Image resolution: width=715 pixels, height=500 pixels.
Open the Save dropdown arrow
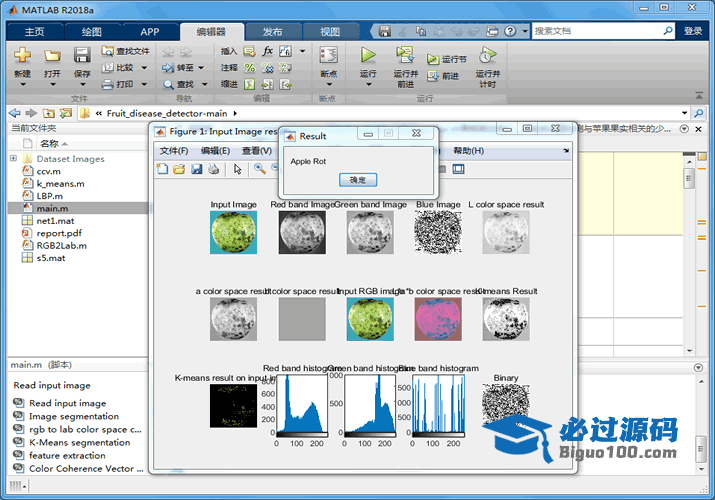pyautogui.click(x=82, y=84)
